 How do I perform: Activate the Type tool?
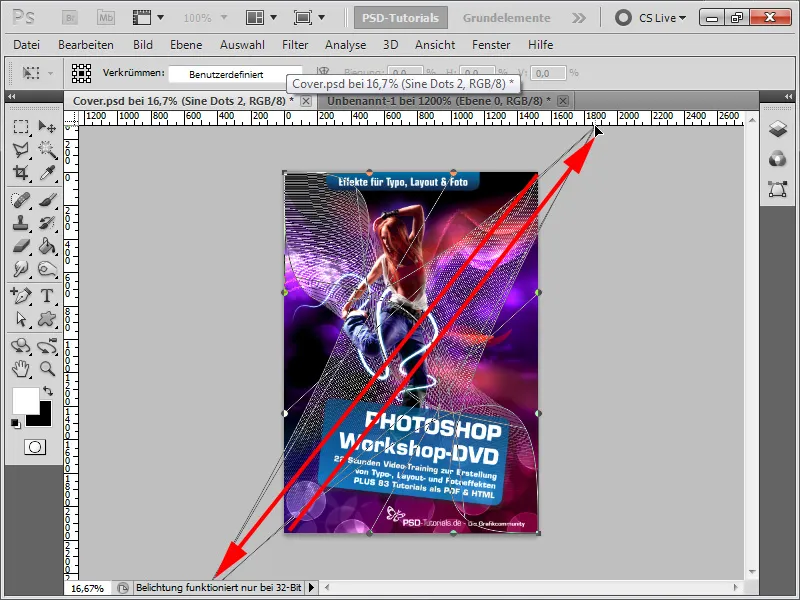pyautogui.click(x=47, y=295)
